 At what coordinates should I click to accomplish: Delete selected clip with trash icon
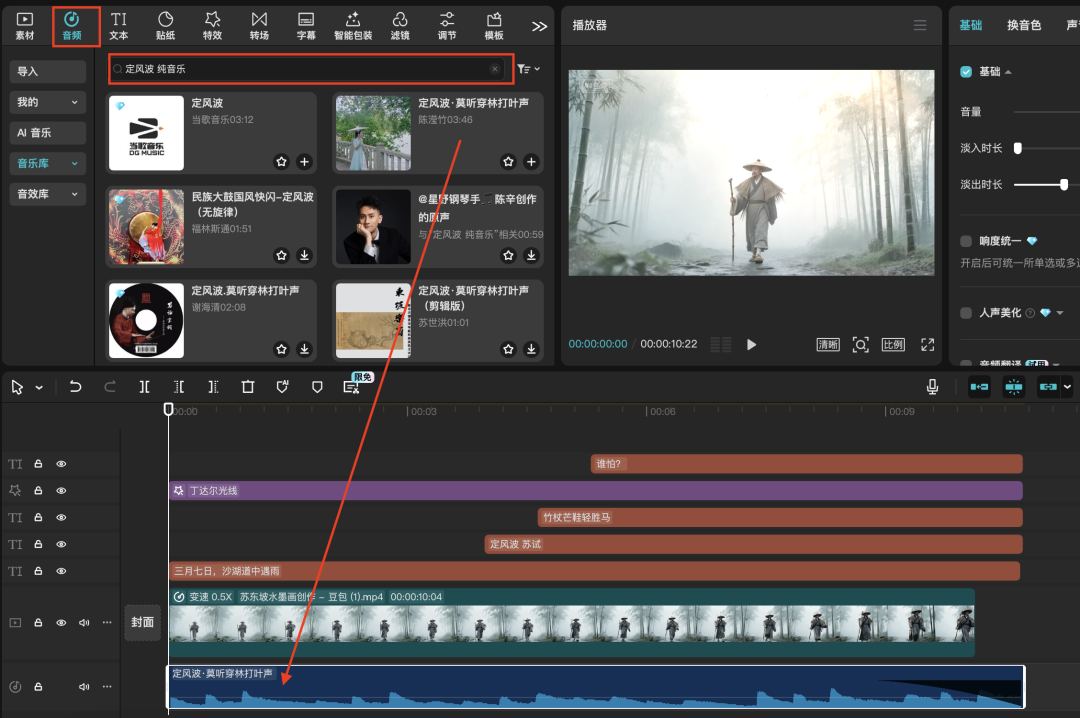pyautogui.click(x=248, y=387)
